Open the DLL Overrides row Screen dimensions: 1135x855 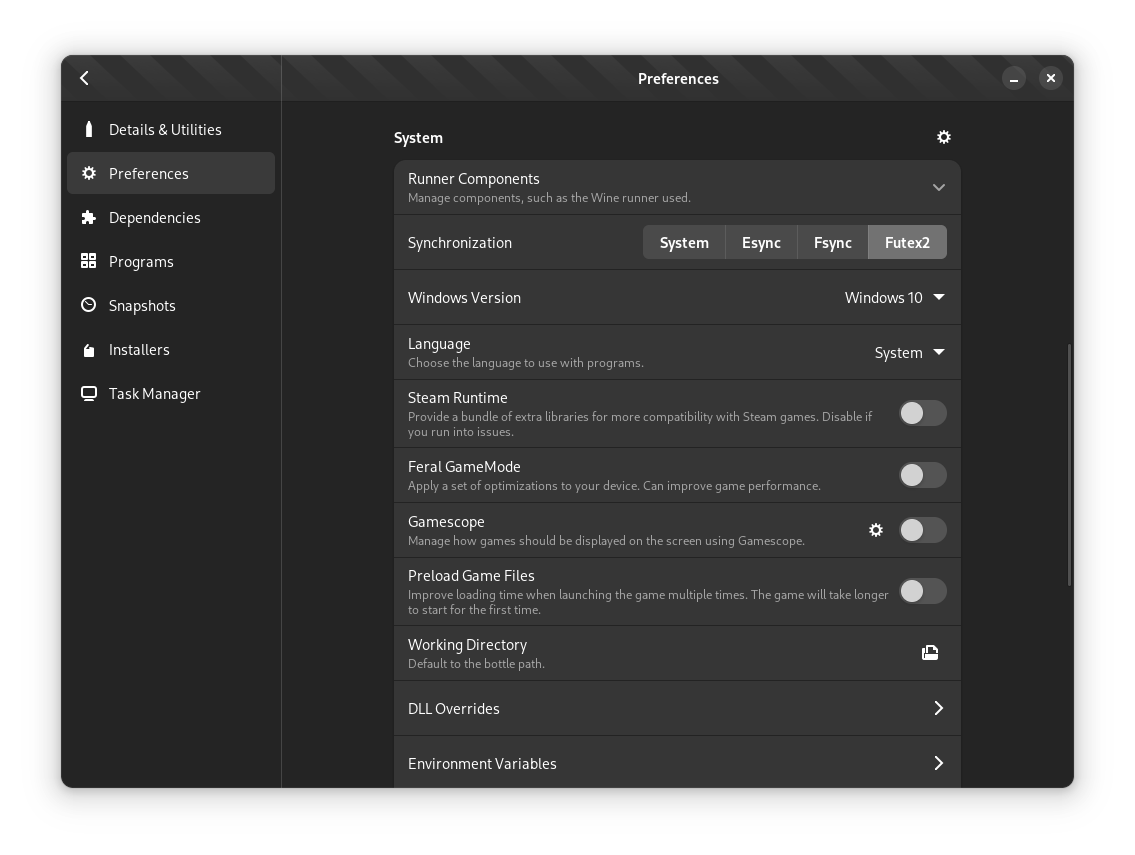coord(677,708)
